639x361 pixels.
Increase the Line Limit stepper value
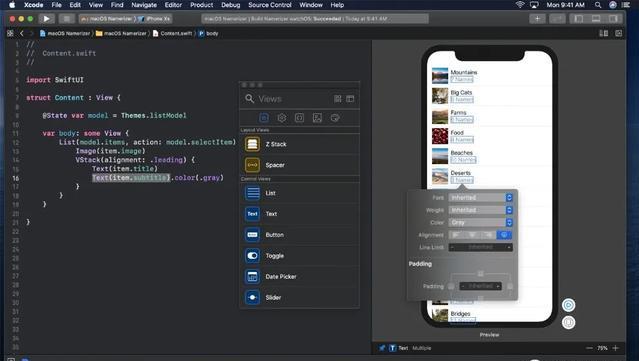tap(509, 247)
